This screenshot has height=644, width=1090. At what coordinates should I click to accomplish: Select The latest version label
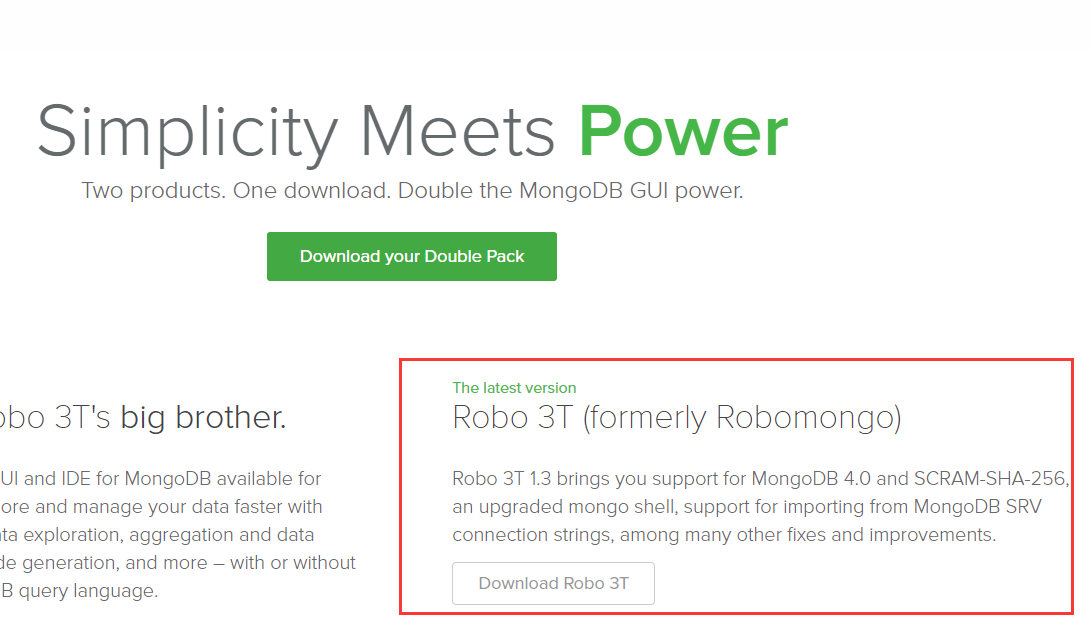tap(514, 387)
